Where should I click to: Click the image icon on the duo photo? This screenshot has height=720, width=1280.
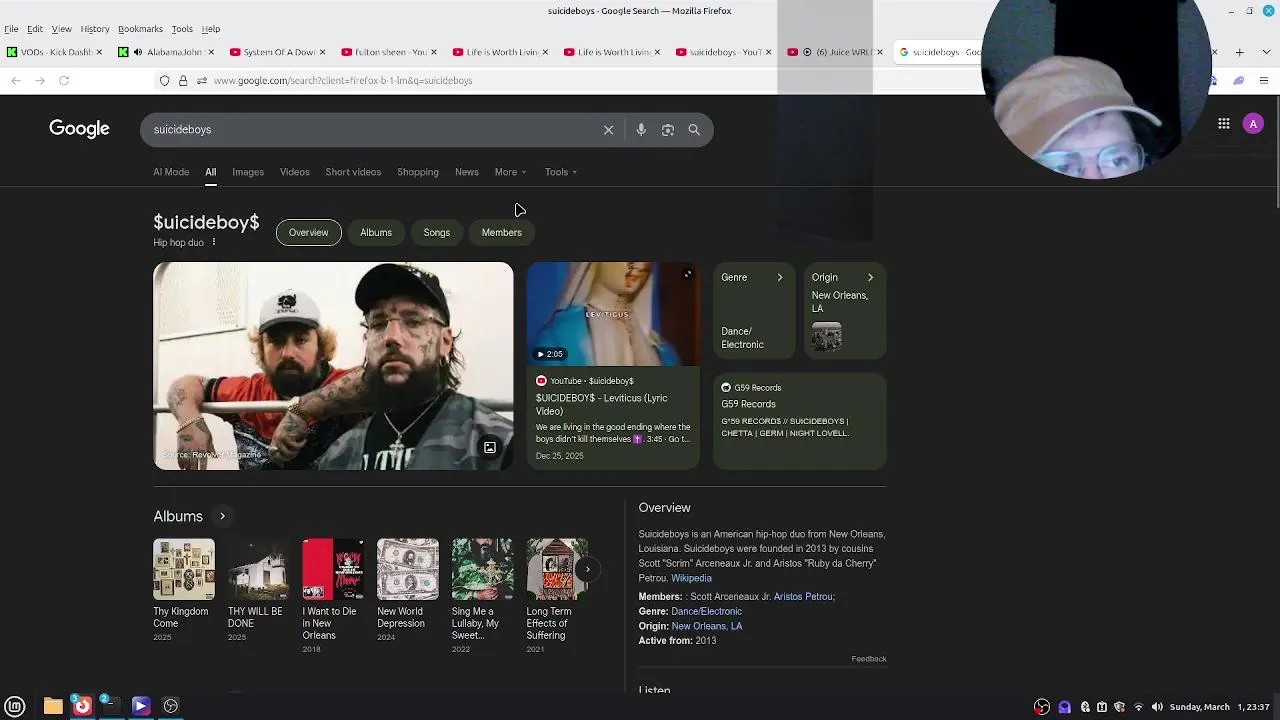tap(490, 448)
